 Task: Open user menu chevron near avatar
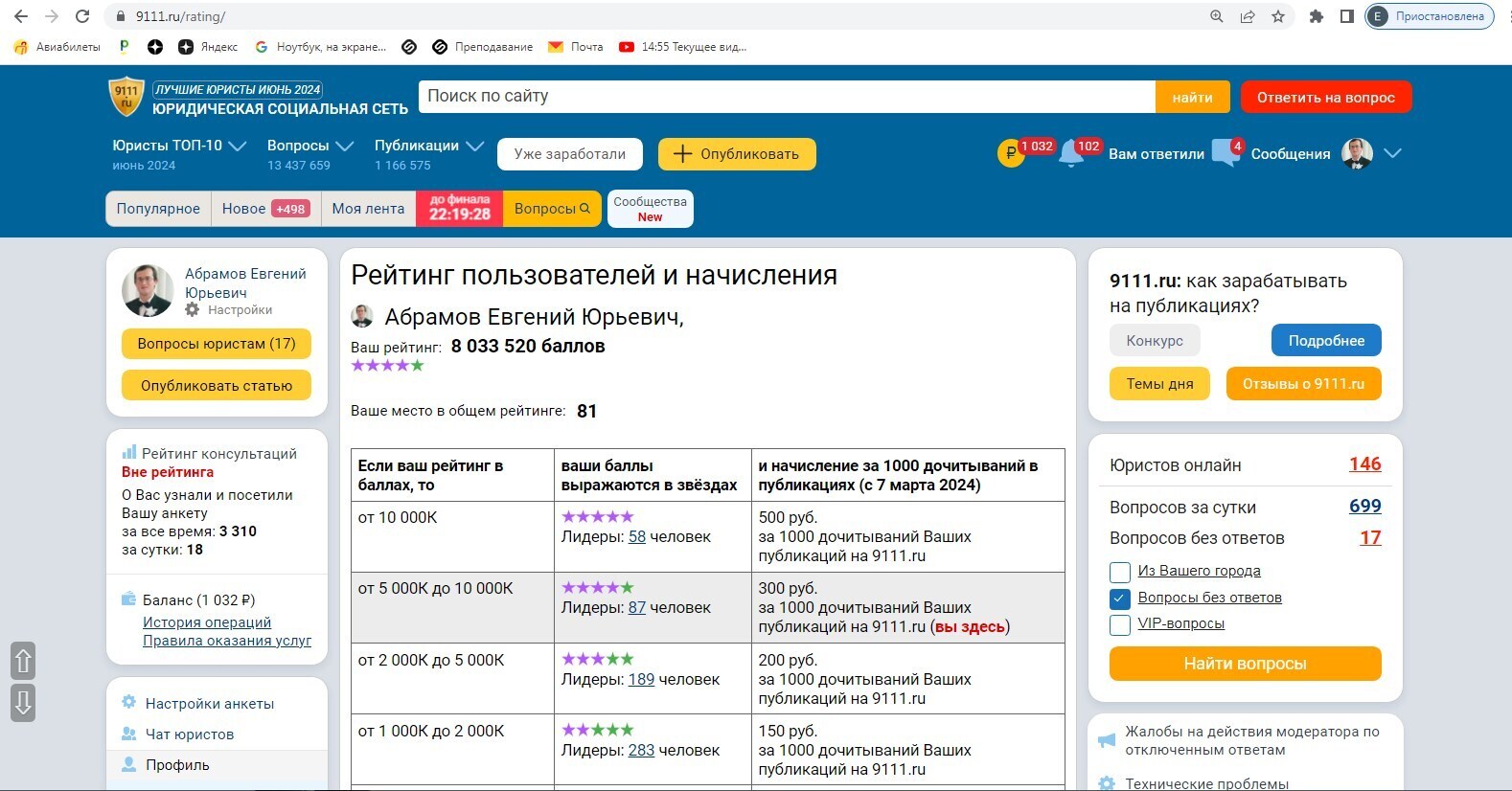(x=1392, y=153)
